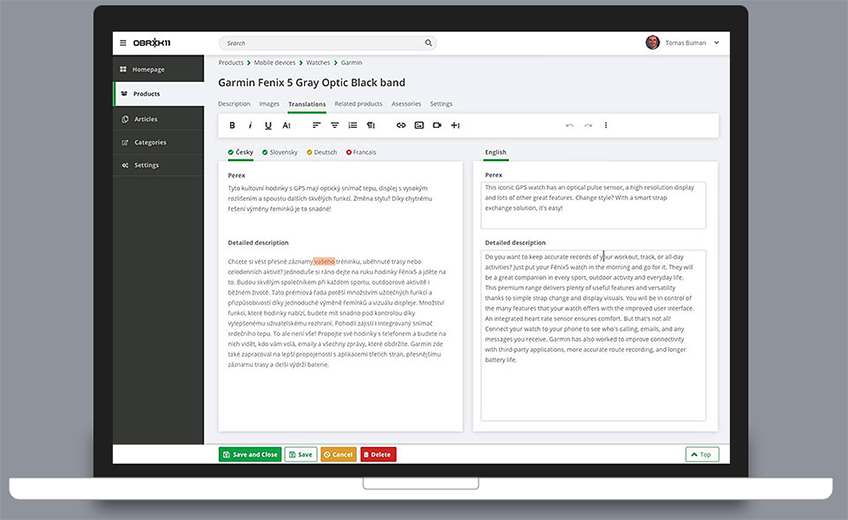Toggle bold formatting

(x=233, y=125)
